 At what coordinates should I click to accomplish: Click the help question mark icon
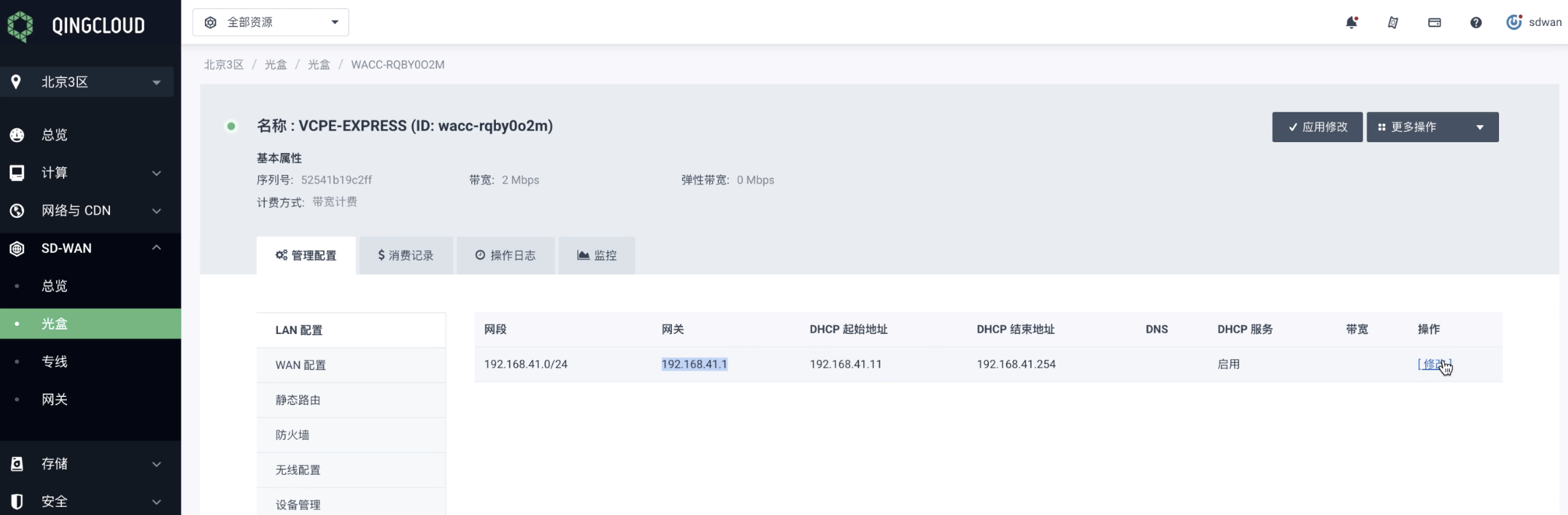point(1476,23)
